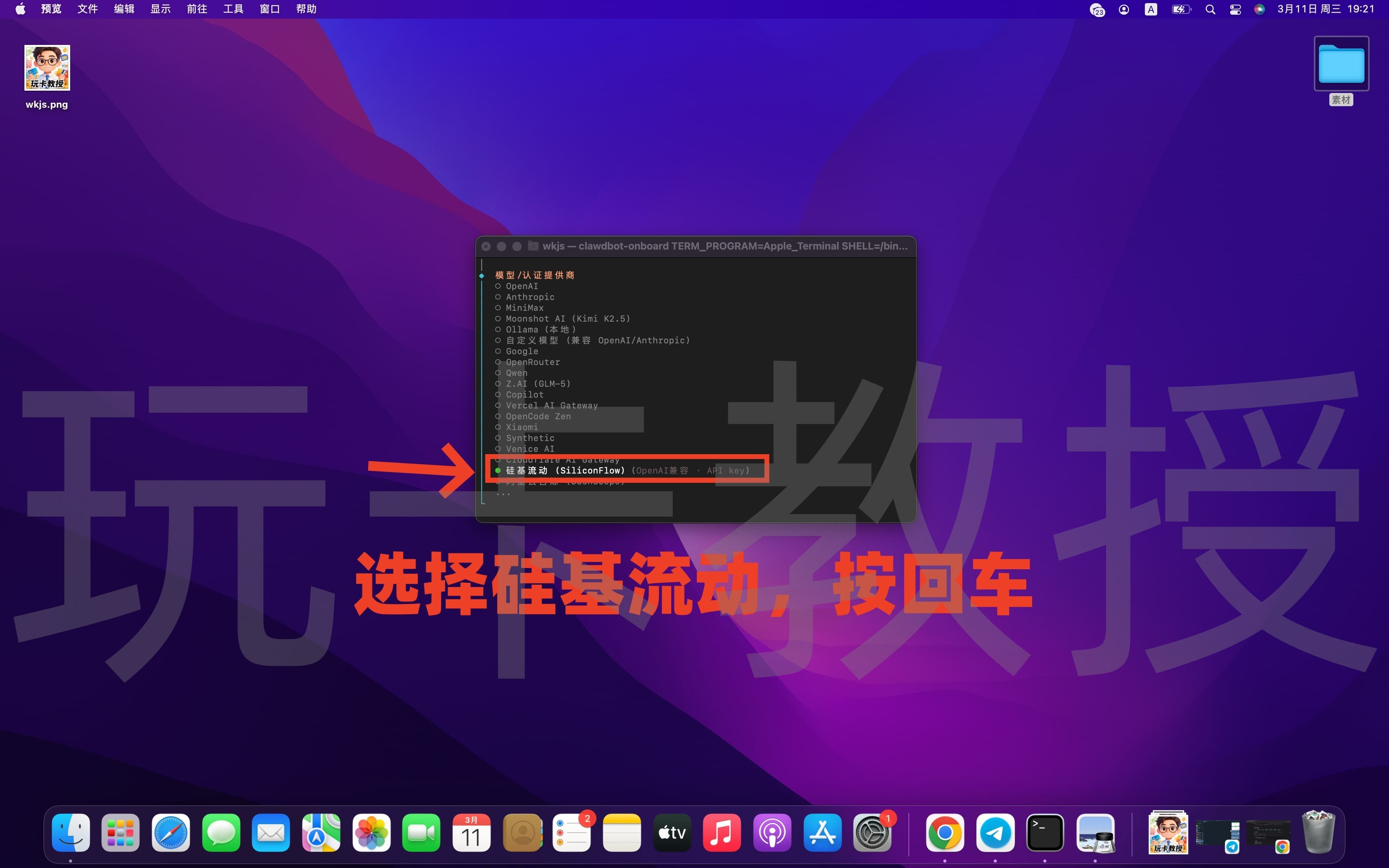The height and width of the screenshot is (868, 1389).
Task: Activate Siri from the menu bar
Action: tap(1259, 9)
